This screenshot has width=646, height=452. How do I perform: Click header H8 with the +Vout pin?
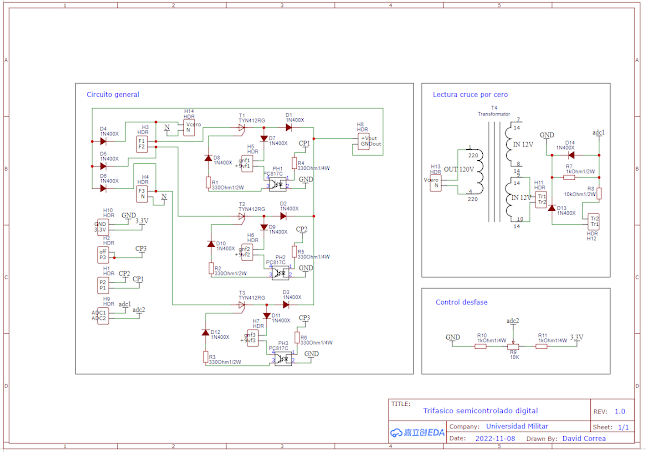click(363, 141)
